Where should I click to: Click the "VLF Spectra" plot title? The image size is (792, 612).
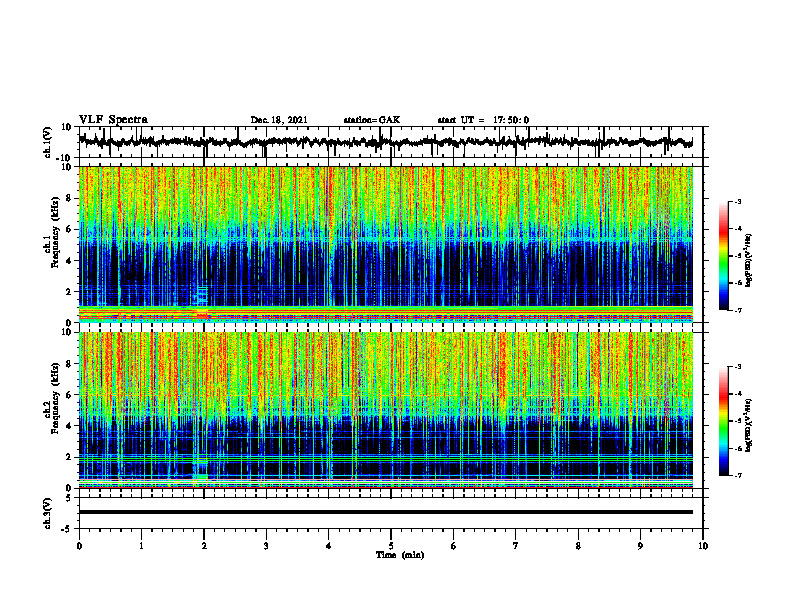click(x=113, y=120)
